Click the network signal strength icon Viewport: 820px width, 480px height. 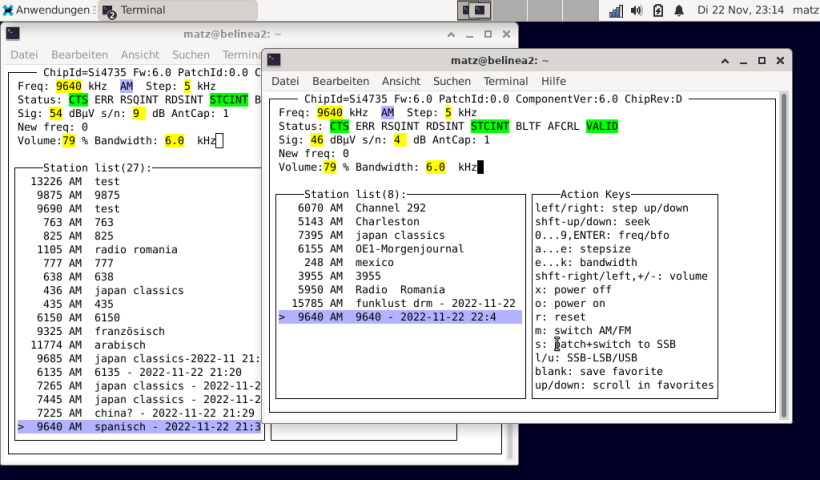coord(616,10)
